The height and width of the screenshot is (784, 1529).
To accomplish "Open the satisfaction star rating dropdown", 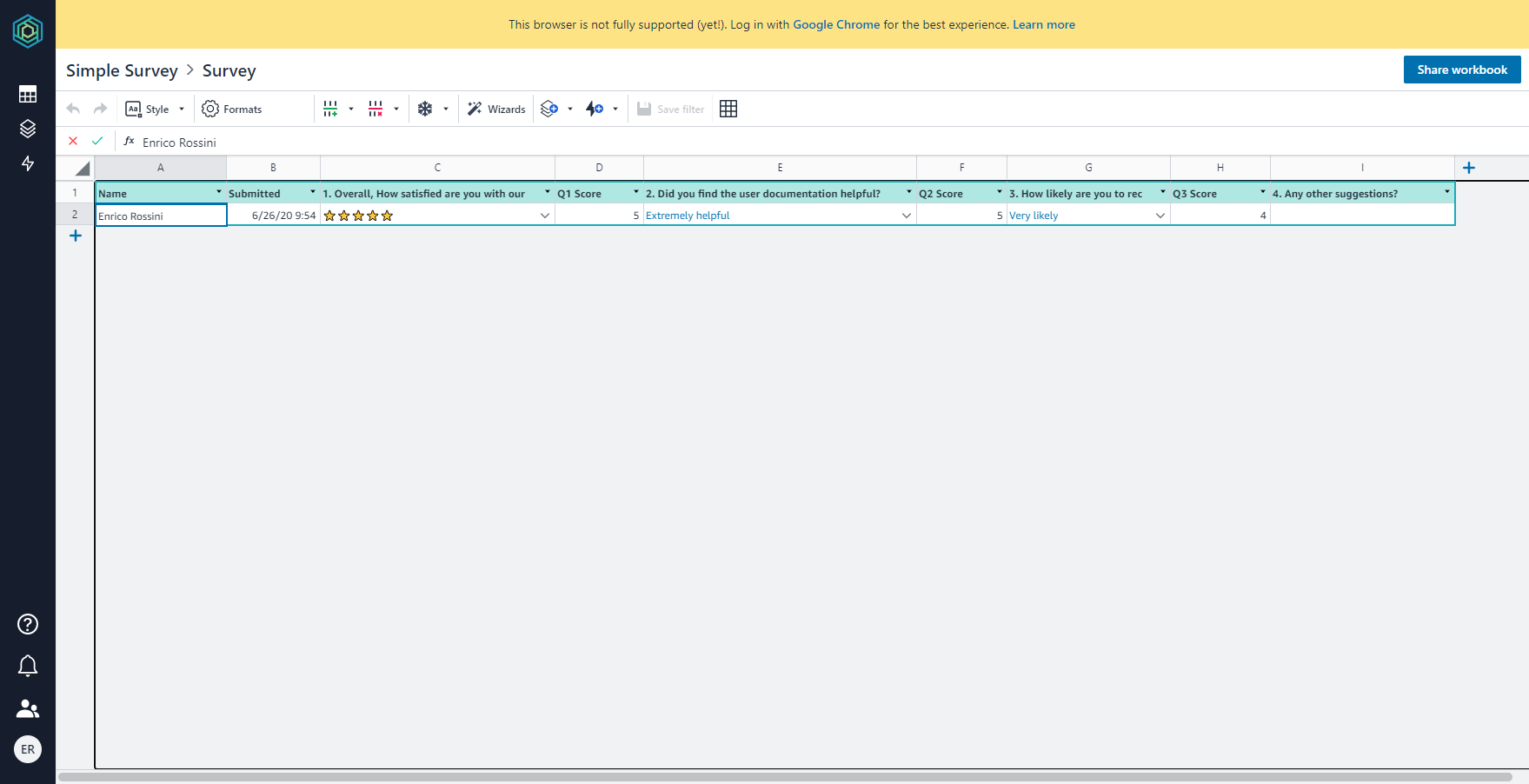I will [545, 216].
